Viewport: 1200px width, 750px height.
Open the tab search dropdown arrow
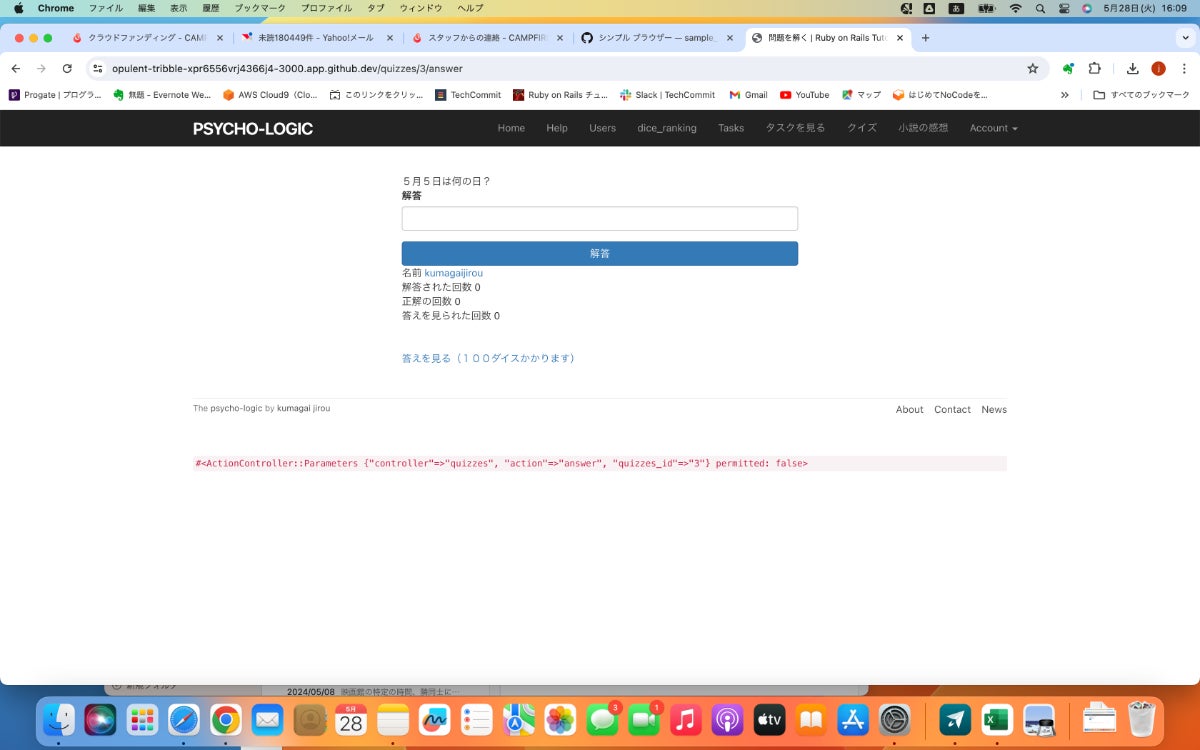(1185, 38)
